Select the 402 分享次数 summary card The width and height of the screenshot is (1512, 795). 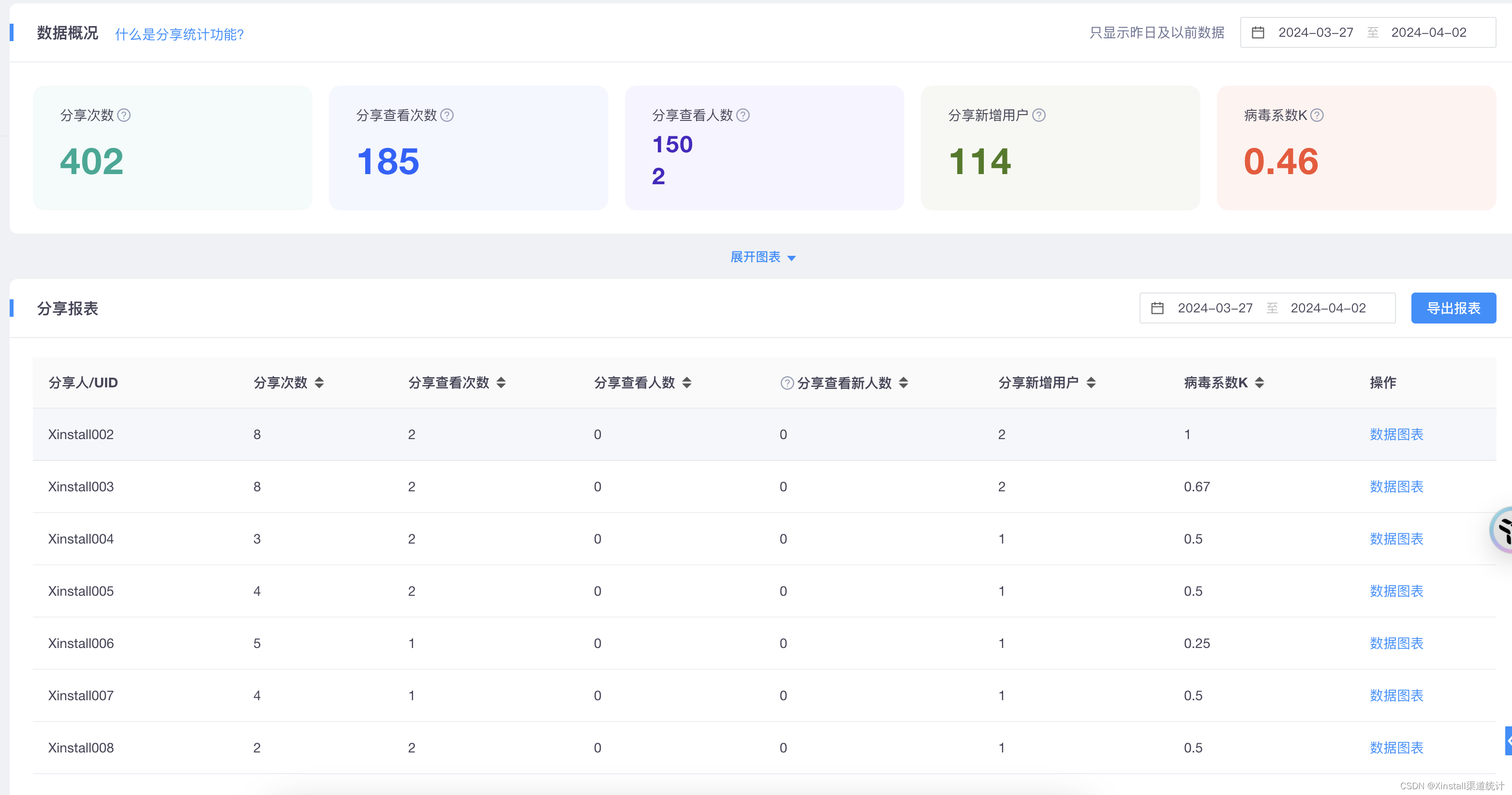(x=173, y=148)
